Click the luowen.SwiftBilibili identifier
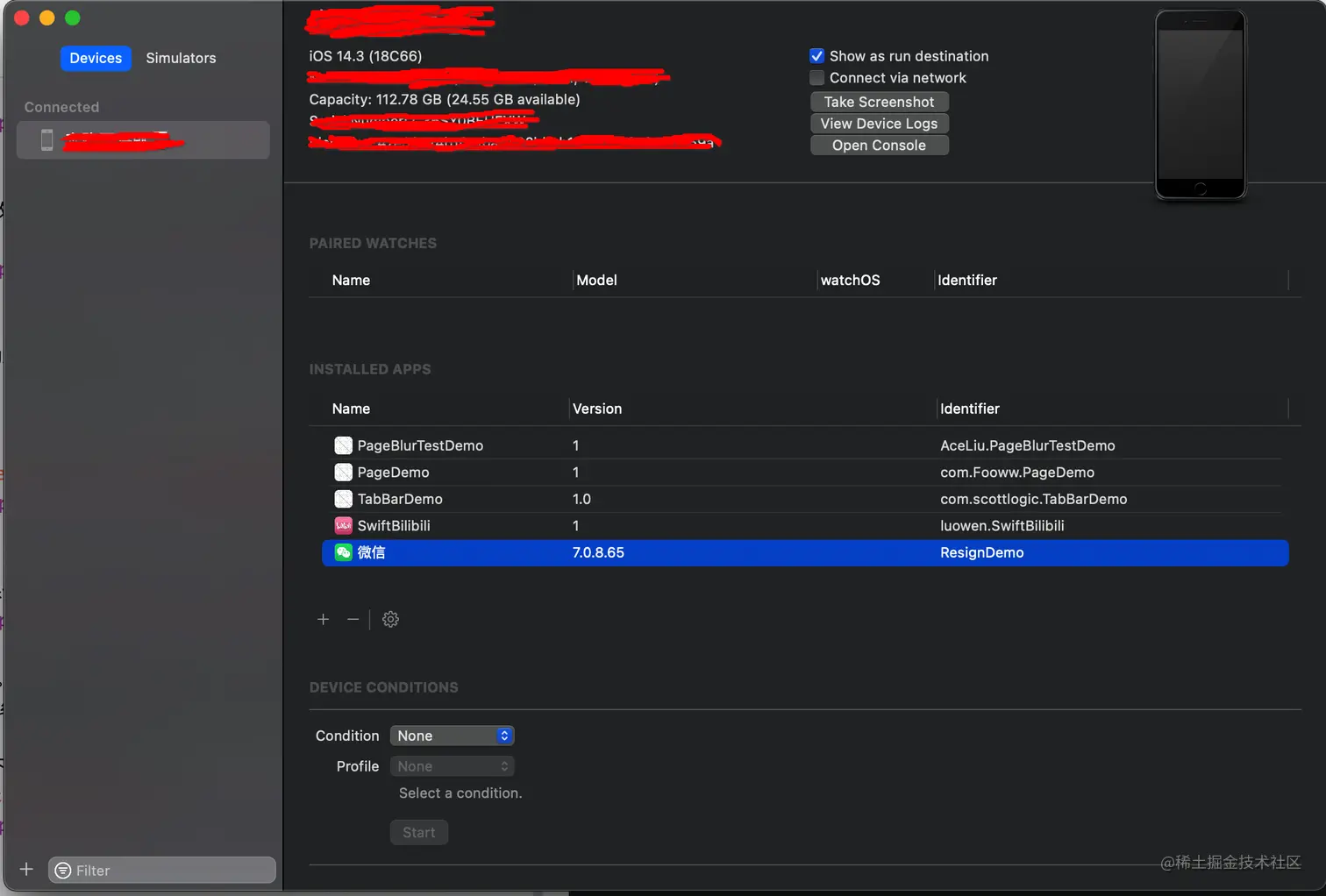The height and width of the screenshot is (896, 1326). (x=1002, y=526)
